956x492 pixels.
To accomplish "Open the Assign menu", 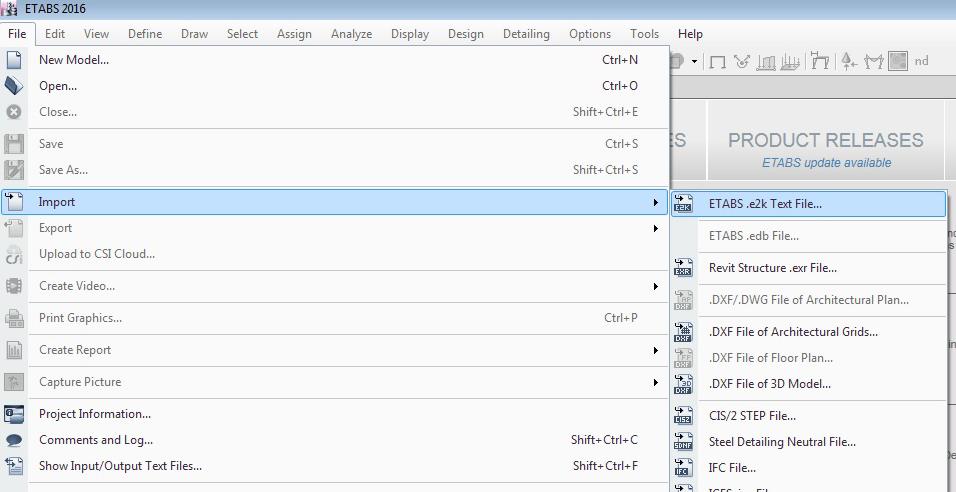I will pyautogui.click(x=294, y=34).
